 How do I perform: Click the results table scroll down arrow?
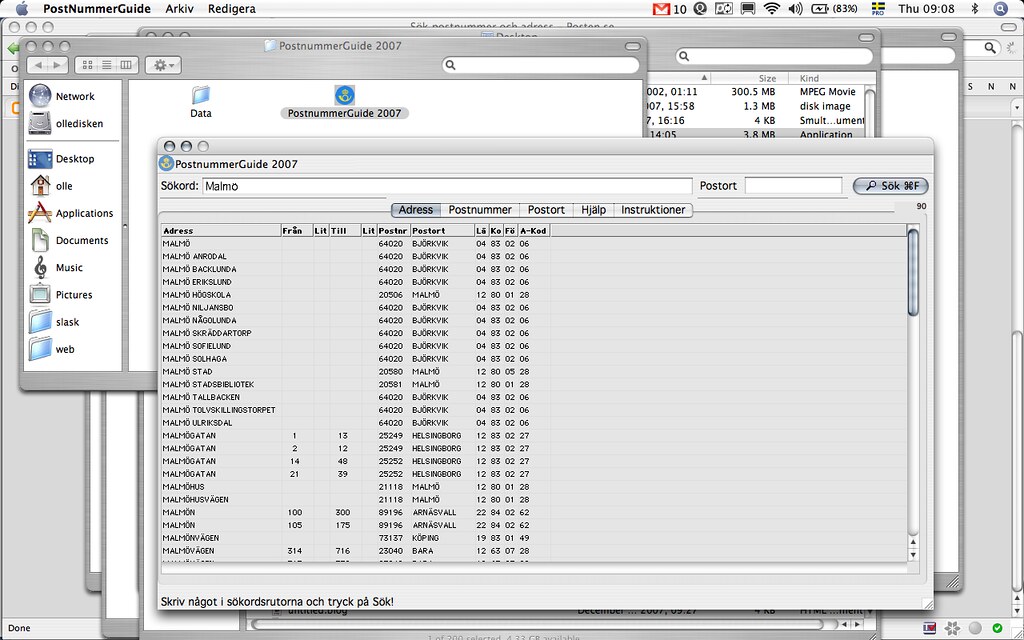click(913, 554)
